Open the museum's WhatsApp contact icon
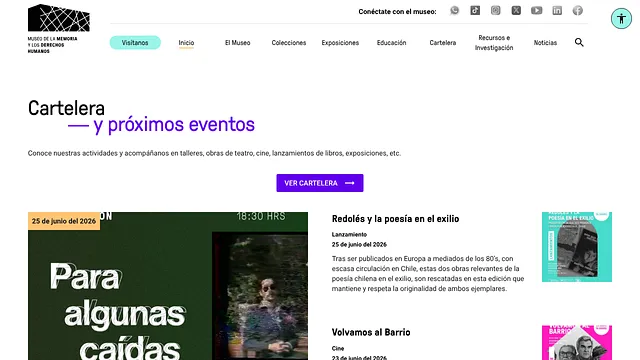The height and width of the screenshot is (360, 640). [x=454, y=11]
